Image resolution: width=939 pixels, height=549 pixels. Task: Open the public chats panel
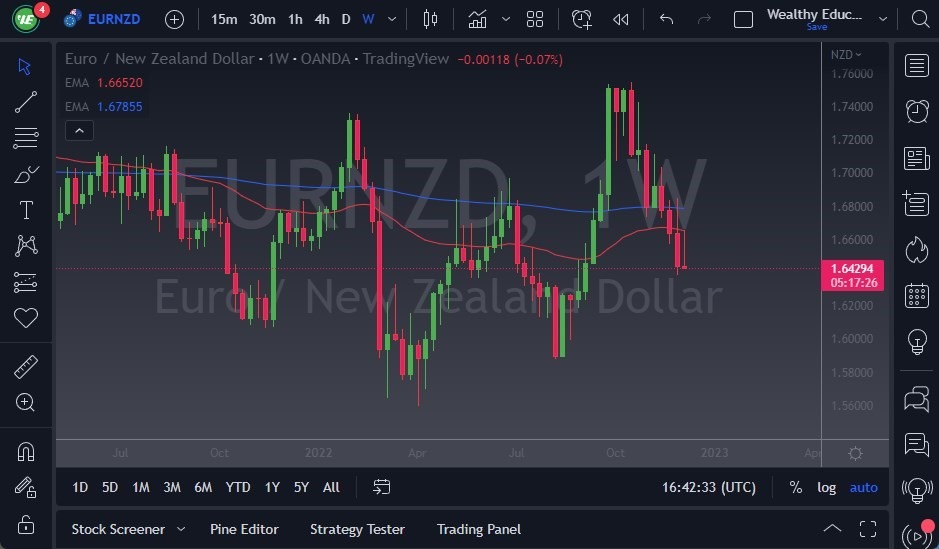pos(916,399)
